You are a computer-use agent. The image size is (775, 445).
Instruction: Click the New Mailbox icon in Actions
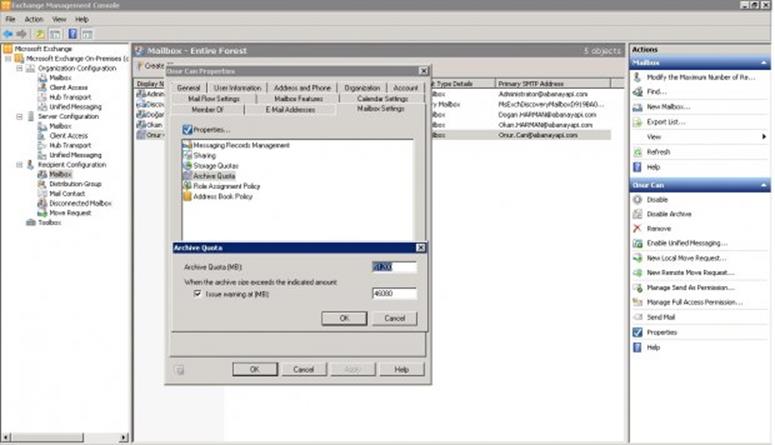click(x=638, y=107)
